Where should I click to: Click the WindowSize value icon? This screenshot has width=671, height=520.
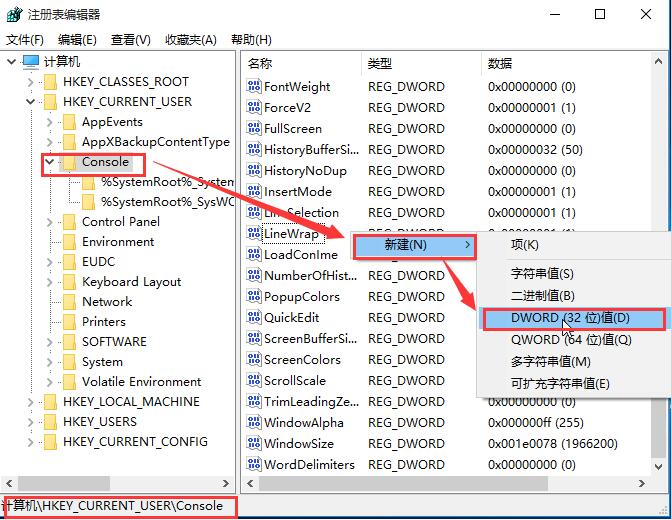[254, 444]
